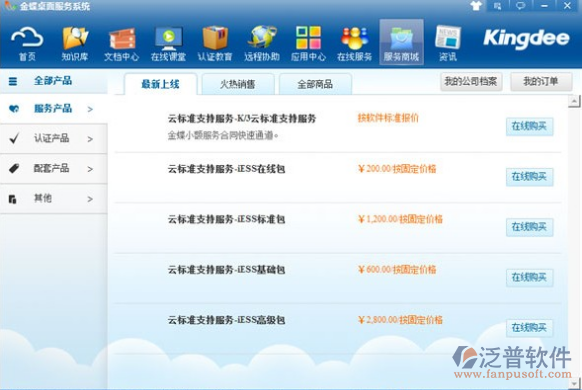This screenshot has width=582, height=390.
Task: Click the skin-change shirt icon in title bar
Action: [476, 6]
